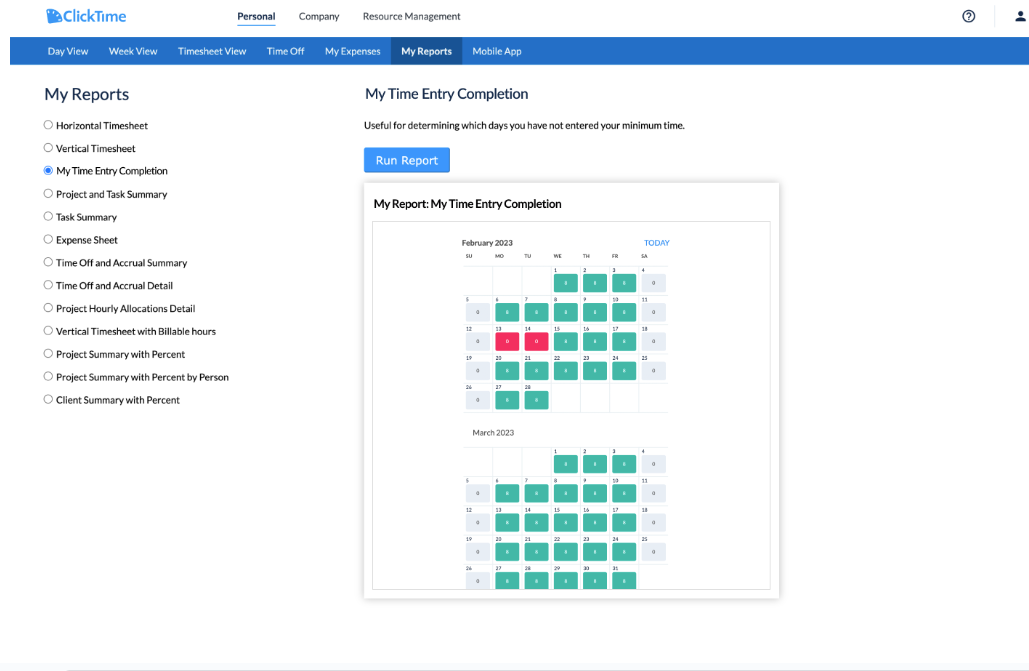Click the red February 13 calendar cell

coord(506,341)
